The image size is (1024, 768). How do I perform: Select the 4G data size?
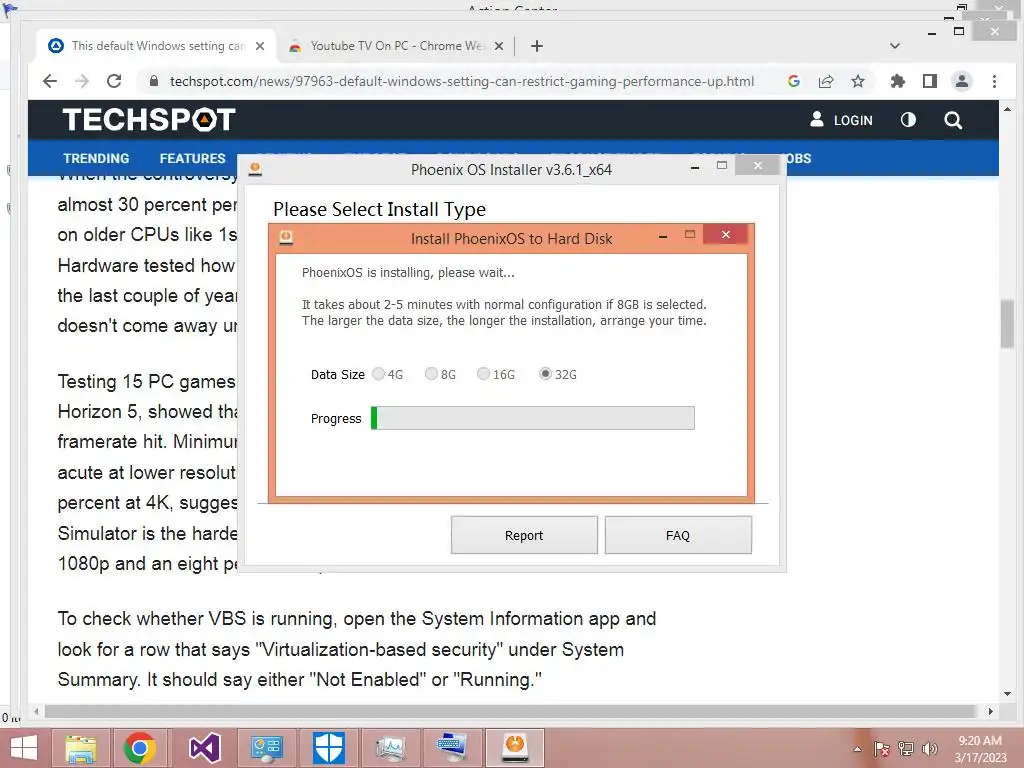(x=378, y=374)
